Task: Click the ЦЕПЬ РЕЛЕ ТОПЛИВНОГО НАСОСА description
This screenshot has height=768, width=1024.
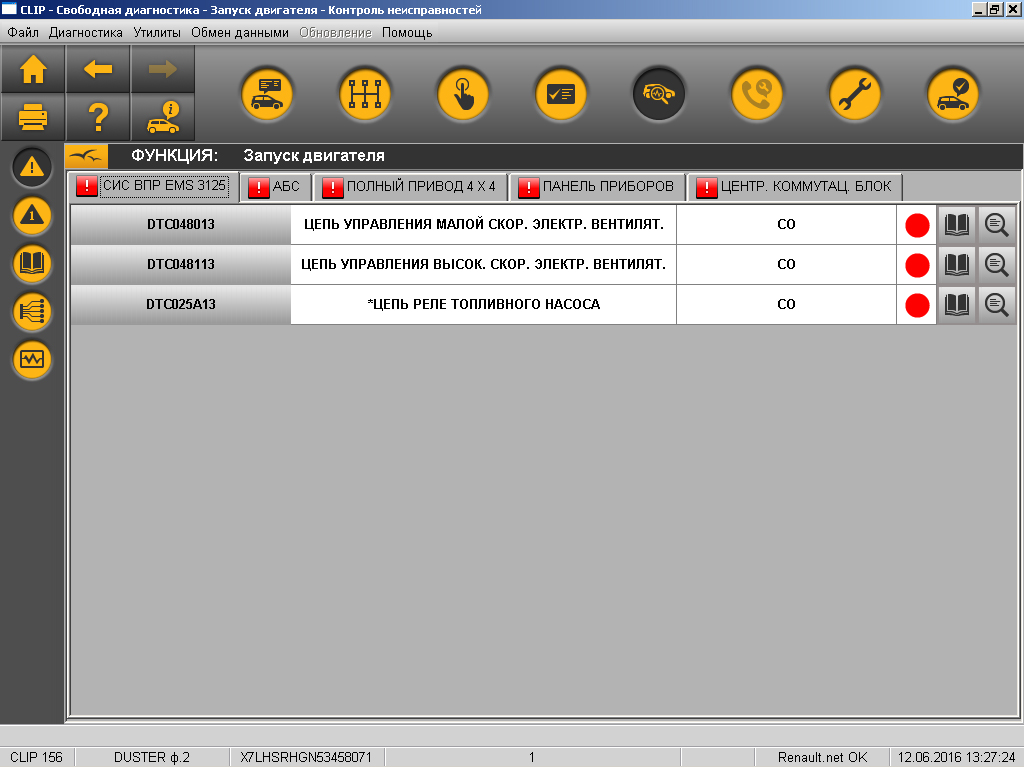Action: (x=483, y=304)
